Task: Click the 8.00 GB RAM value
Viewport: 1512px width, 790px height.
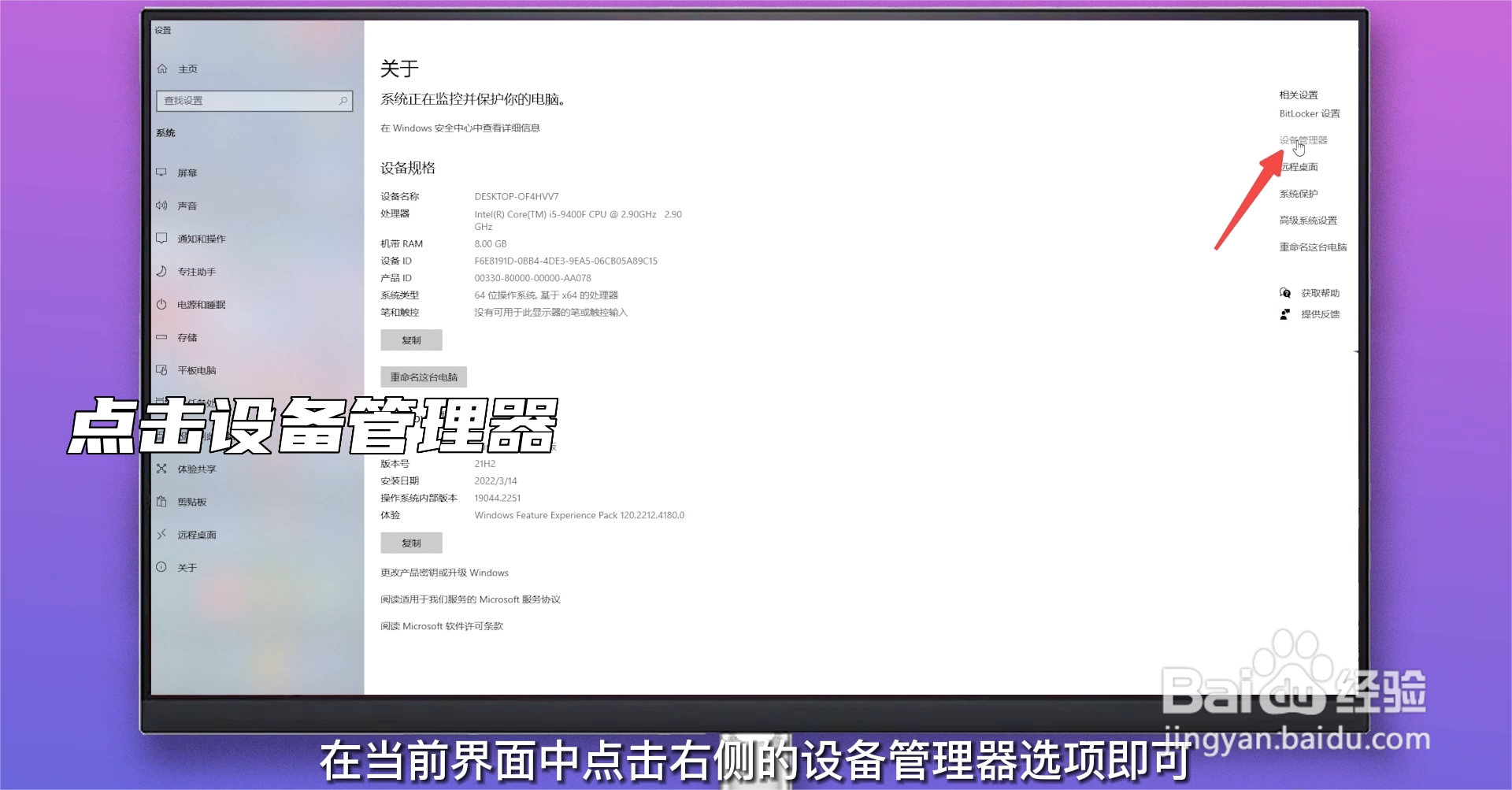Action: (x=491, y=244)
